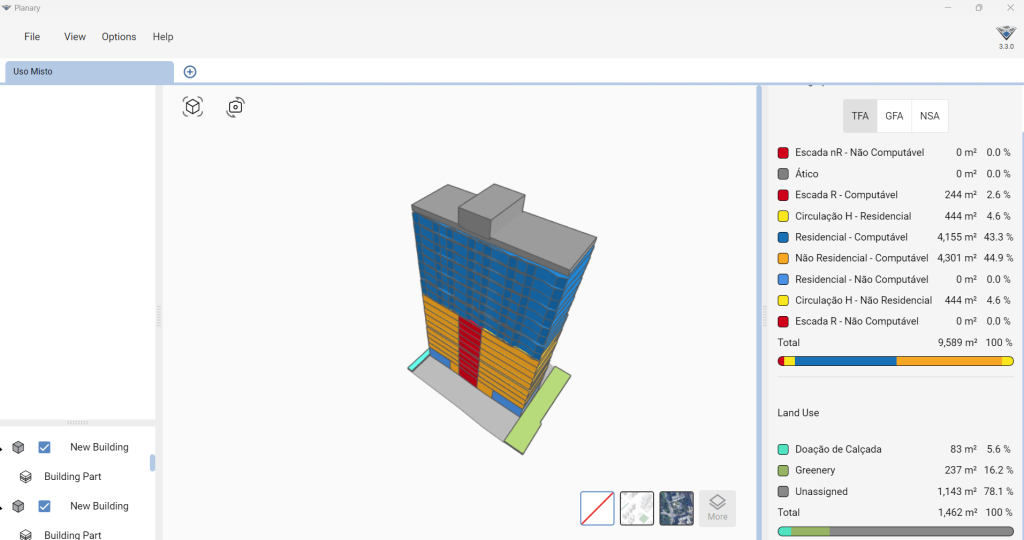Viewport: 1024px width, 540px height.
Task: Click the Doação de Calçada teal swatch
Action: [783, 449]
